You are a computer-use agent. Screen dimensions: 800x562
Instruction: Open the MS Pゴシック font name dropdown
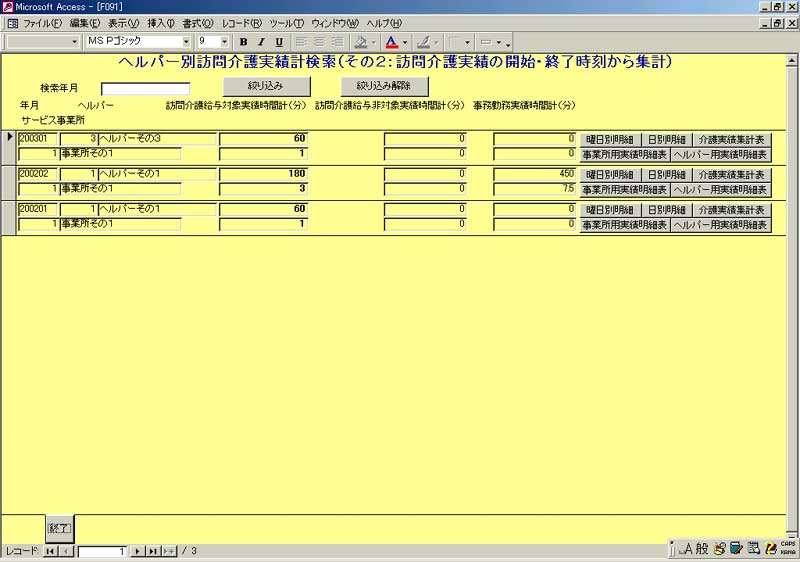[186, 42]
